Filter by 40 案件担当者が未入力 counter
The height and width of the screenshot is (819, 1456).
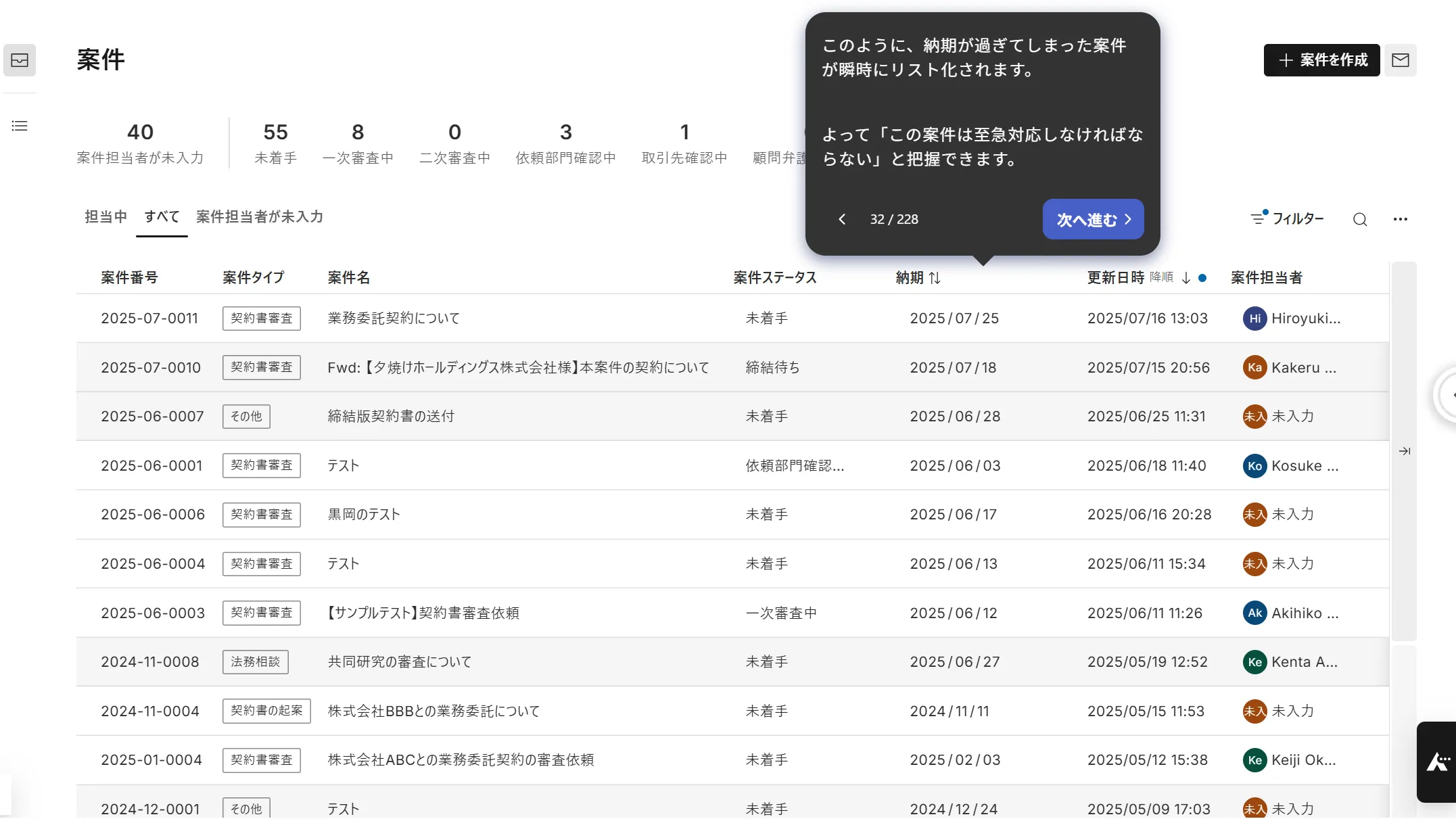(x=140, y=143)
